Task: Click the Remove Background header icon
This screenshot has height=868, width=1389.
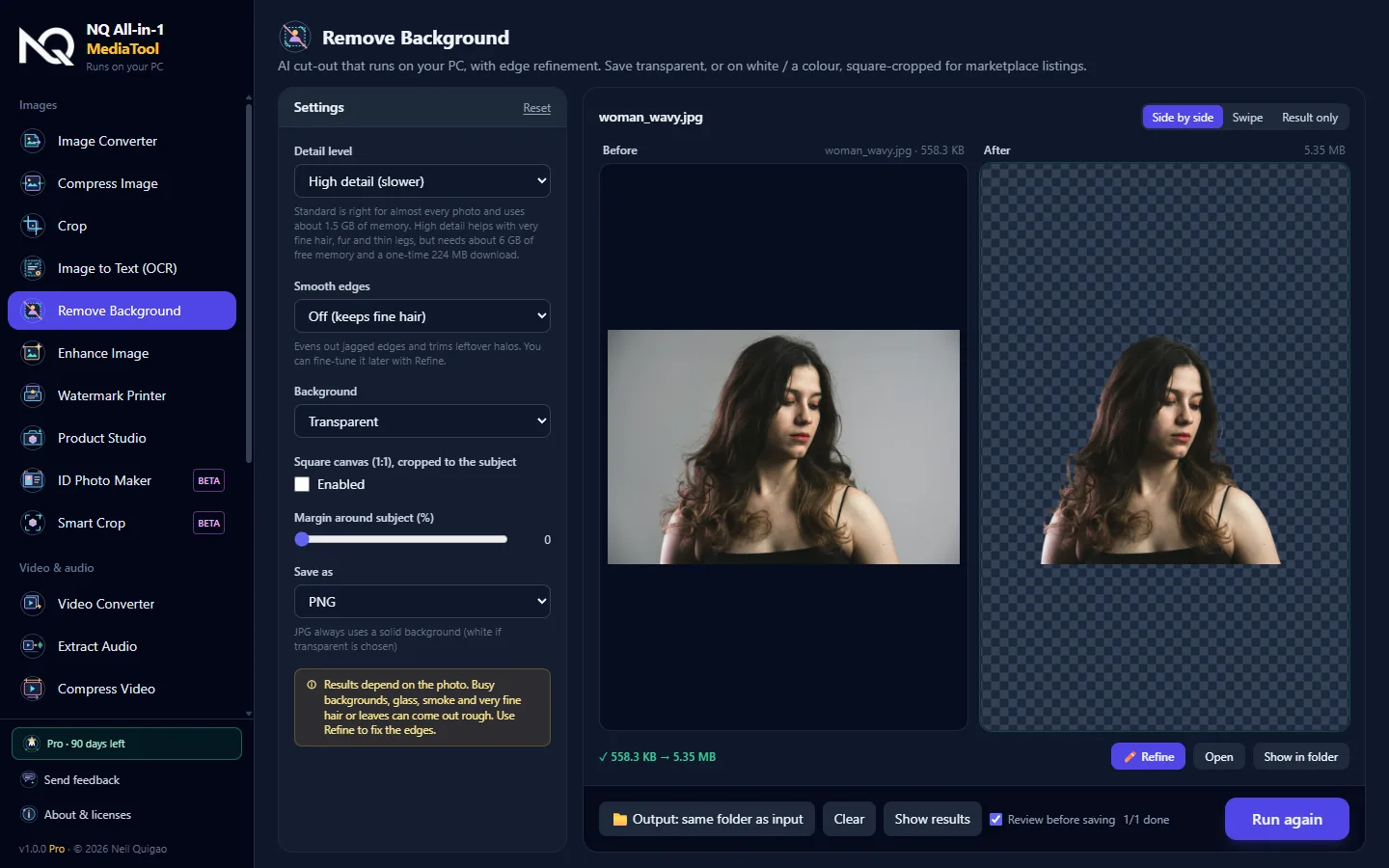Action: (294, 38)
